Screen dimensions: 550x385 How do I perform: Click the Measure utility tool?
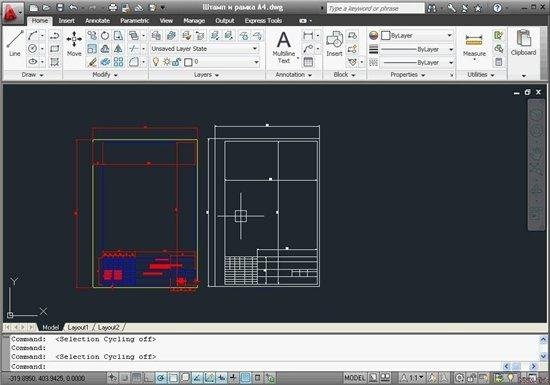[474, 45]
